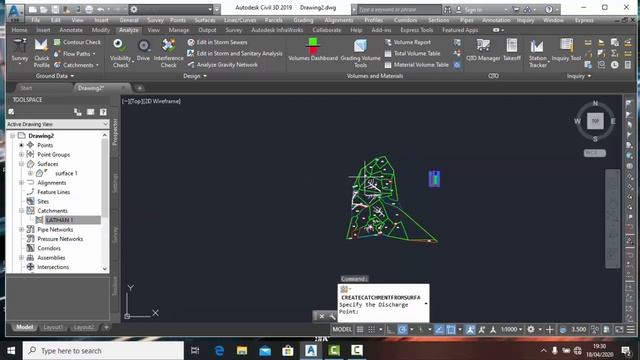Click Edit in Storm Sewers
Image resolution: width=640 pixels, height=360 pixels.
pyautogui.click(x=218, y=42)
